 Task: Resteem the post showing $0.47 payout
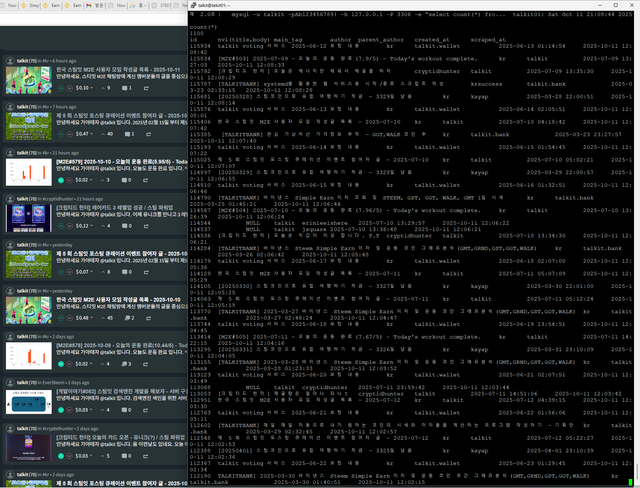point(149,134)
